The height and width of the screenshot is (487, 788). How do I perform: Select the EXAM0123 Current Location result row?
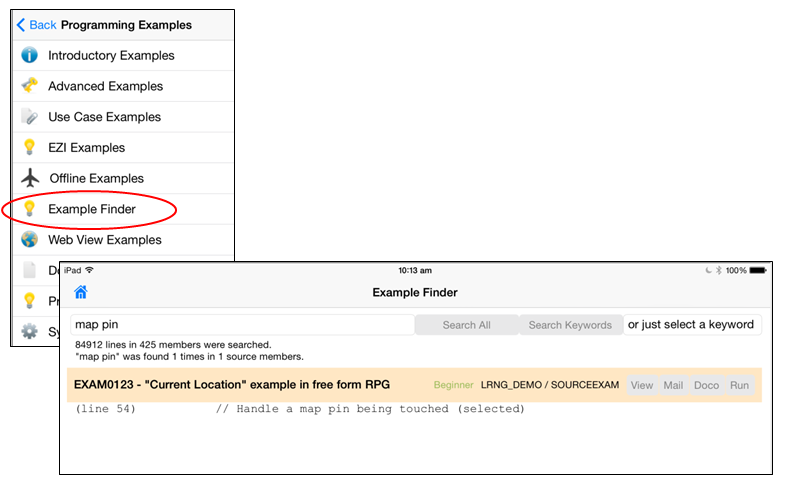(414, 385)
